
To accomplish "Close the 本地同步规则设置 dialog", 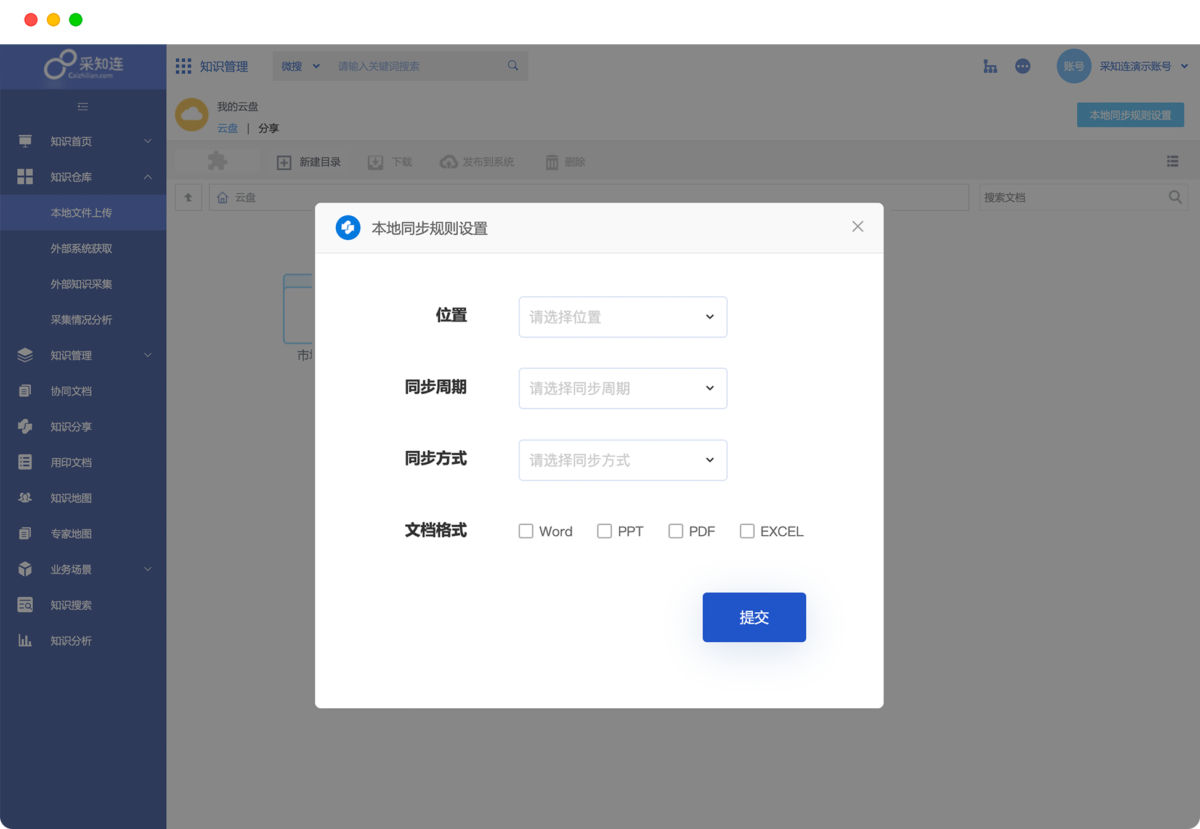I will 857,227.
